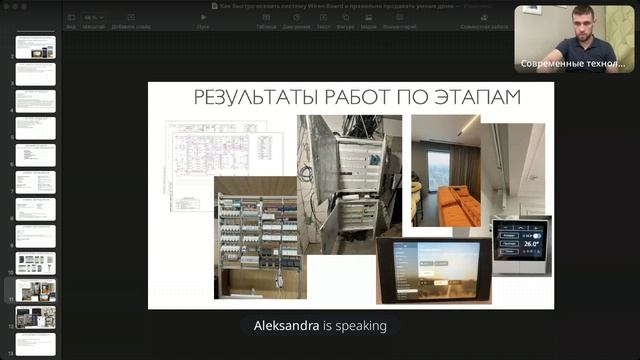Viewport: 640px width, 360px height.
Task: Select the room with orange sofa photo
Action: [x=446, y=171]
